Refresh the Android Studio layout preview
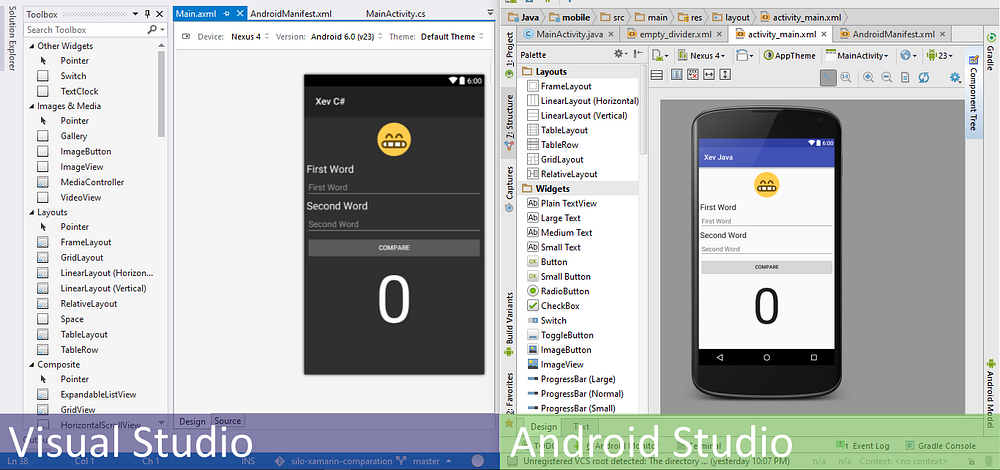 tap(923, 77)
